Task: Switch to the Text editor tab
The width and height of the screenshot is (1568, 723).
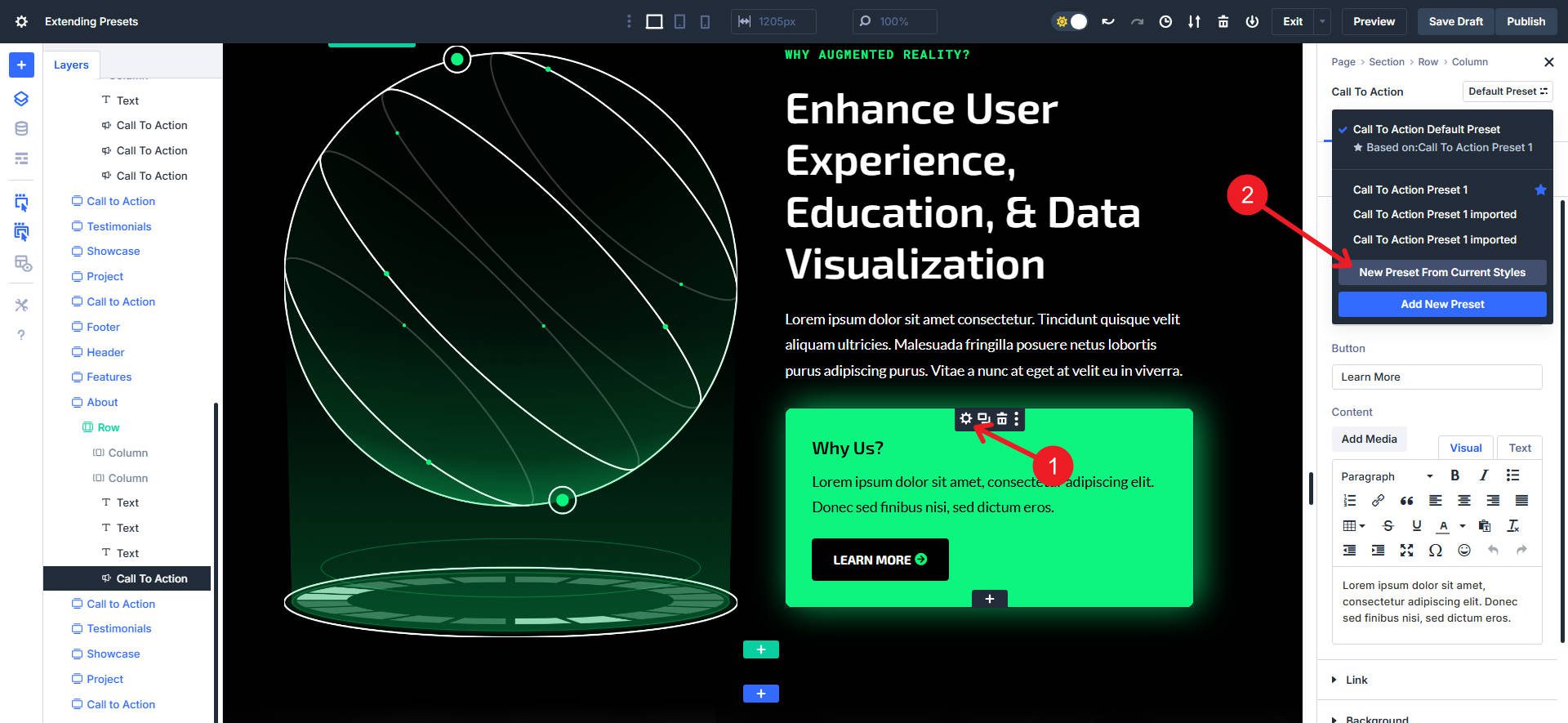Action: (1519, 448)
